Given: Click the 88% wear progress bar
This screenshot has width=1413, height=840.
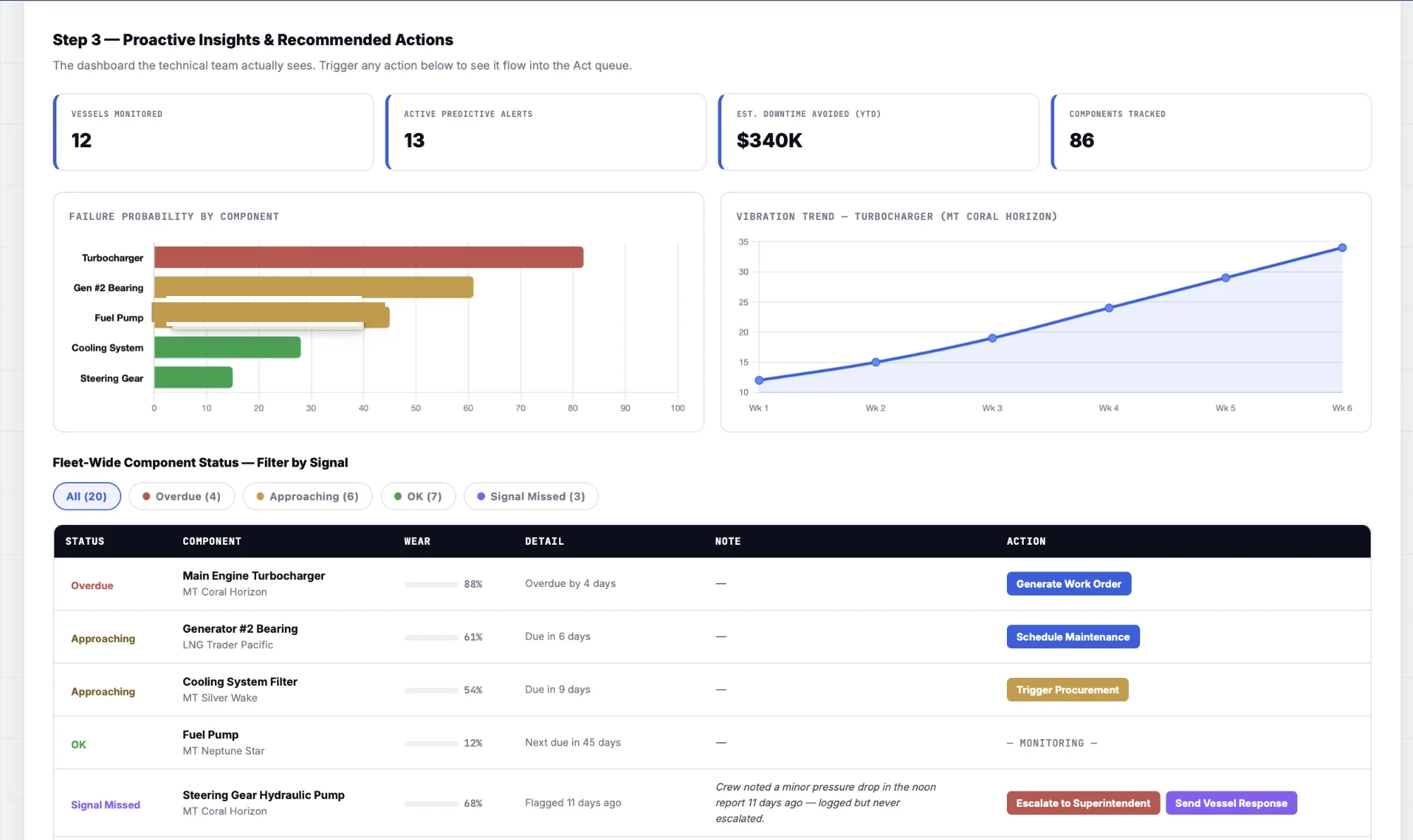Looking at the screenshot, I should 431,584.
